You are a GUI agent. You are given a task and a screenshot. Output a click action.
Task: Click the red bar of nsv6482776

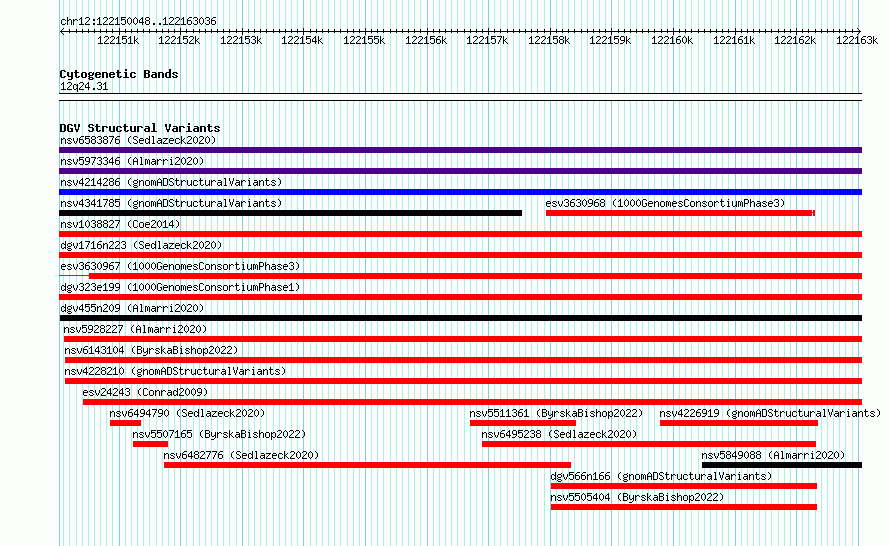coord(367,465)
